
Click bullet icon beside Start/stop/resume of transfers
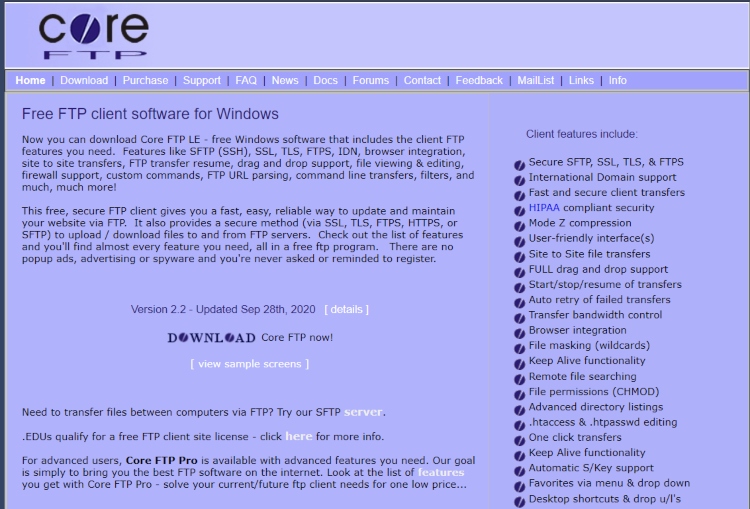pyautogui.click(x=519, y=288)
